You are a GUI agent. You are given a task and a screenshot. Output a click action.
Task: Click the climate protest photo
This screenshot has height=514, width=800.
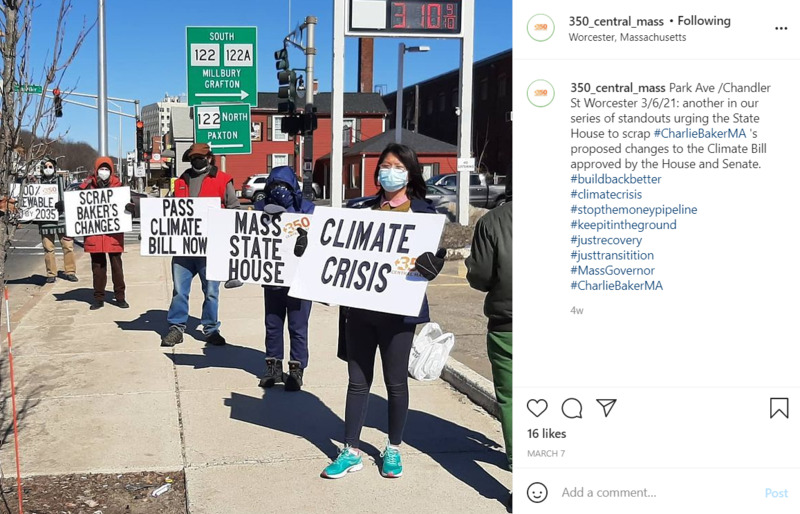click(x=256, y=257)
